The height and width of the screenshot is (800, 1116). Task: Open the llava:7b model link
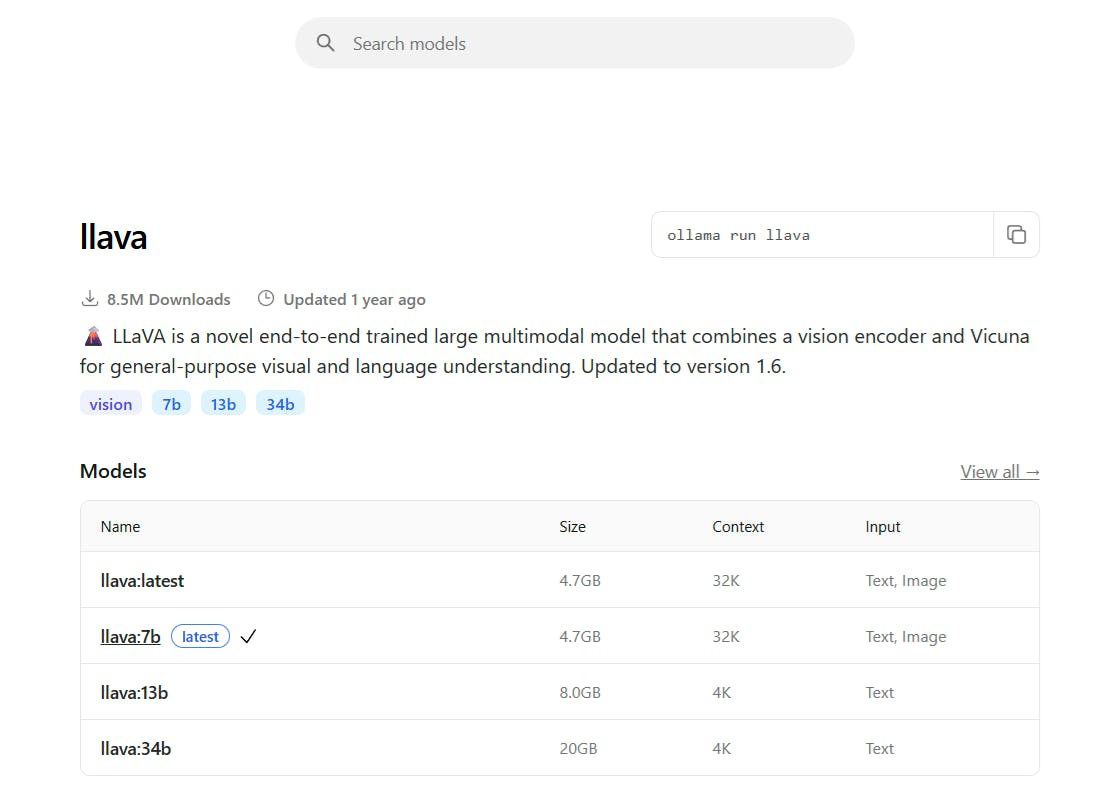click(x=130, y=637)
